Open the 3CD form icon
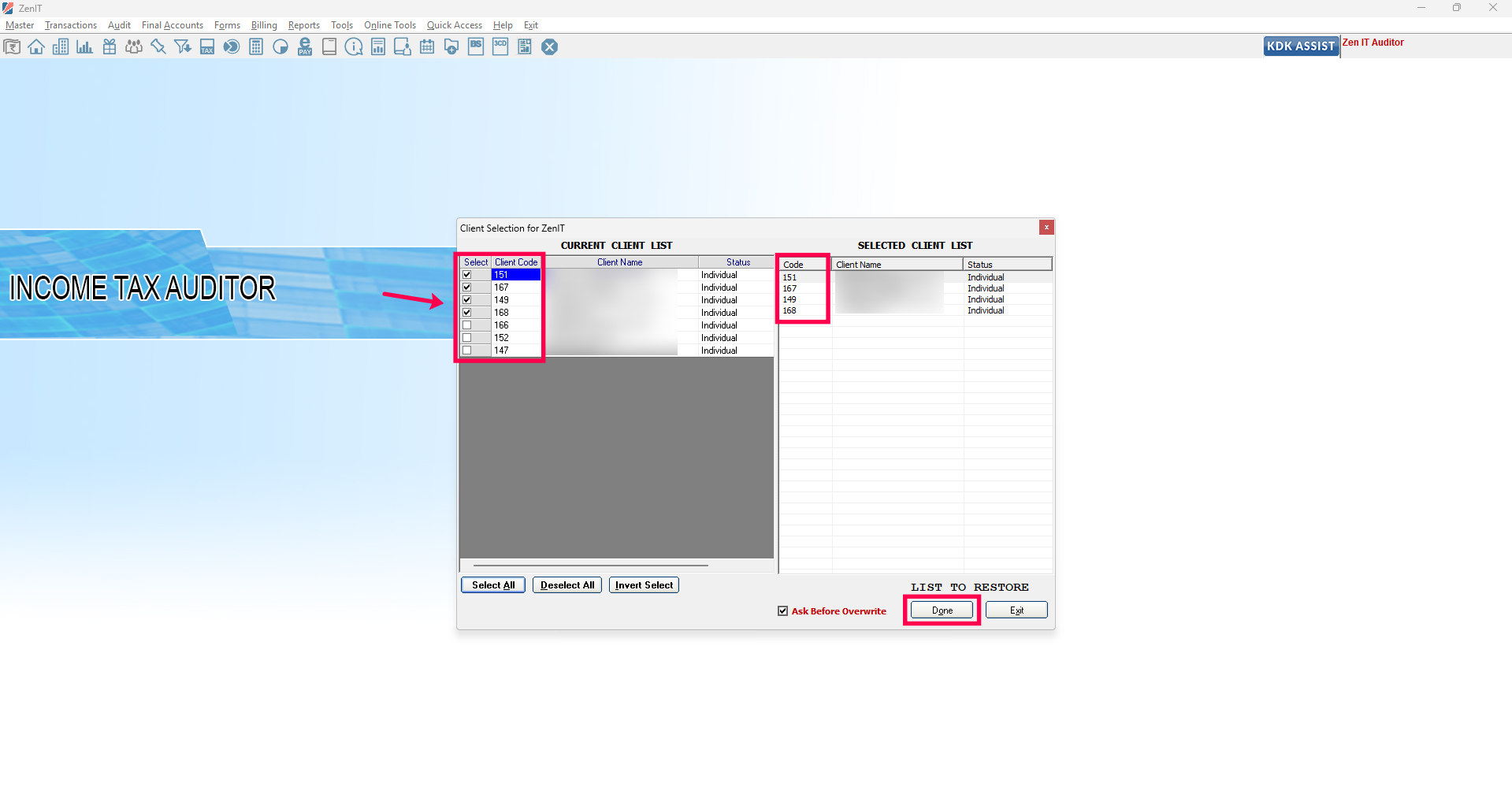 (500, 47)
